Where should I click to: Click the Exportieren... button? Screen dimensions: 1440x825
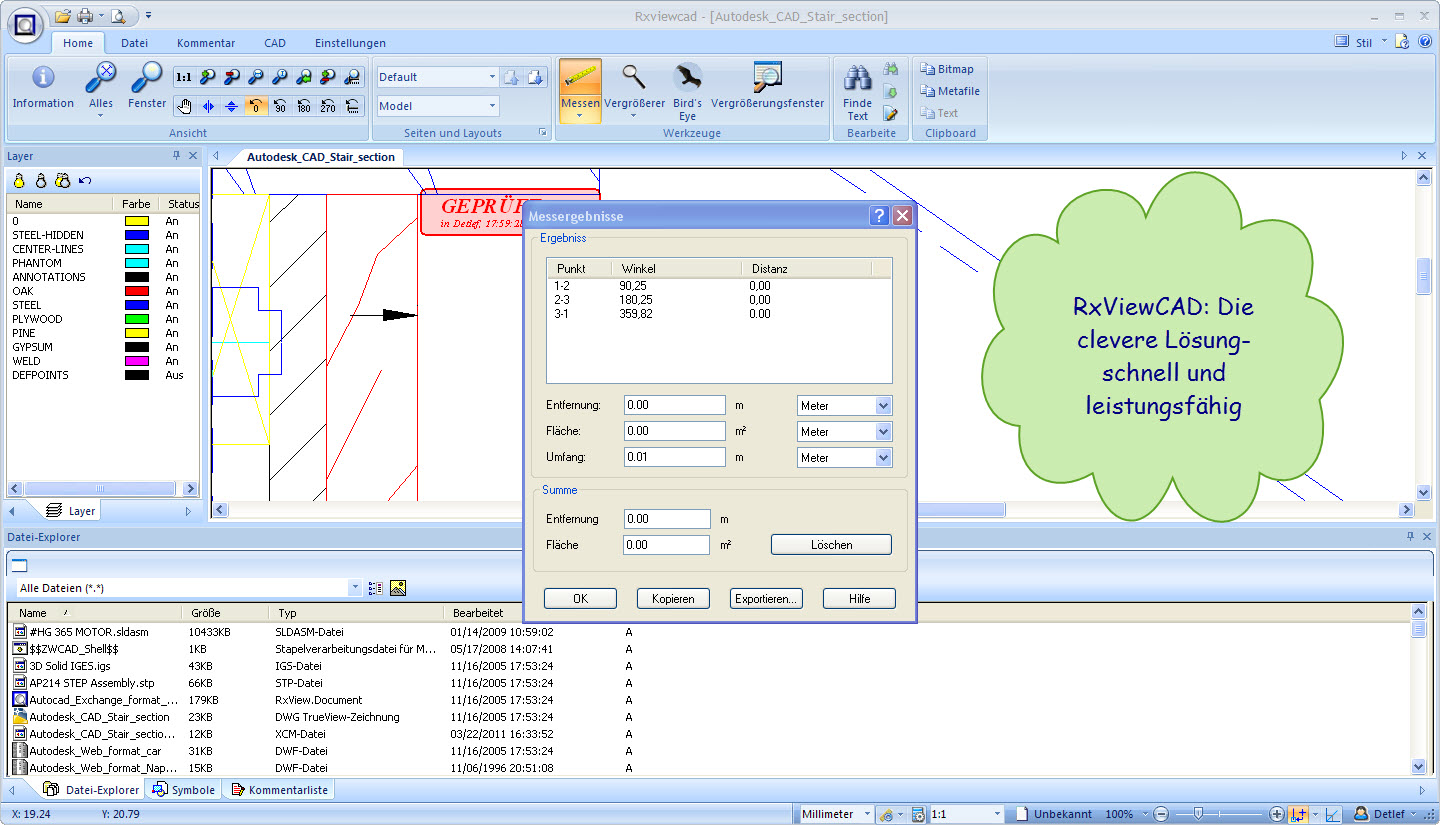pyautogui.click(x=767, y=599)
